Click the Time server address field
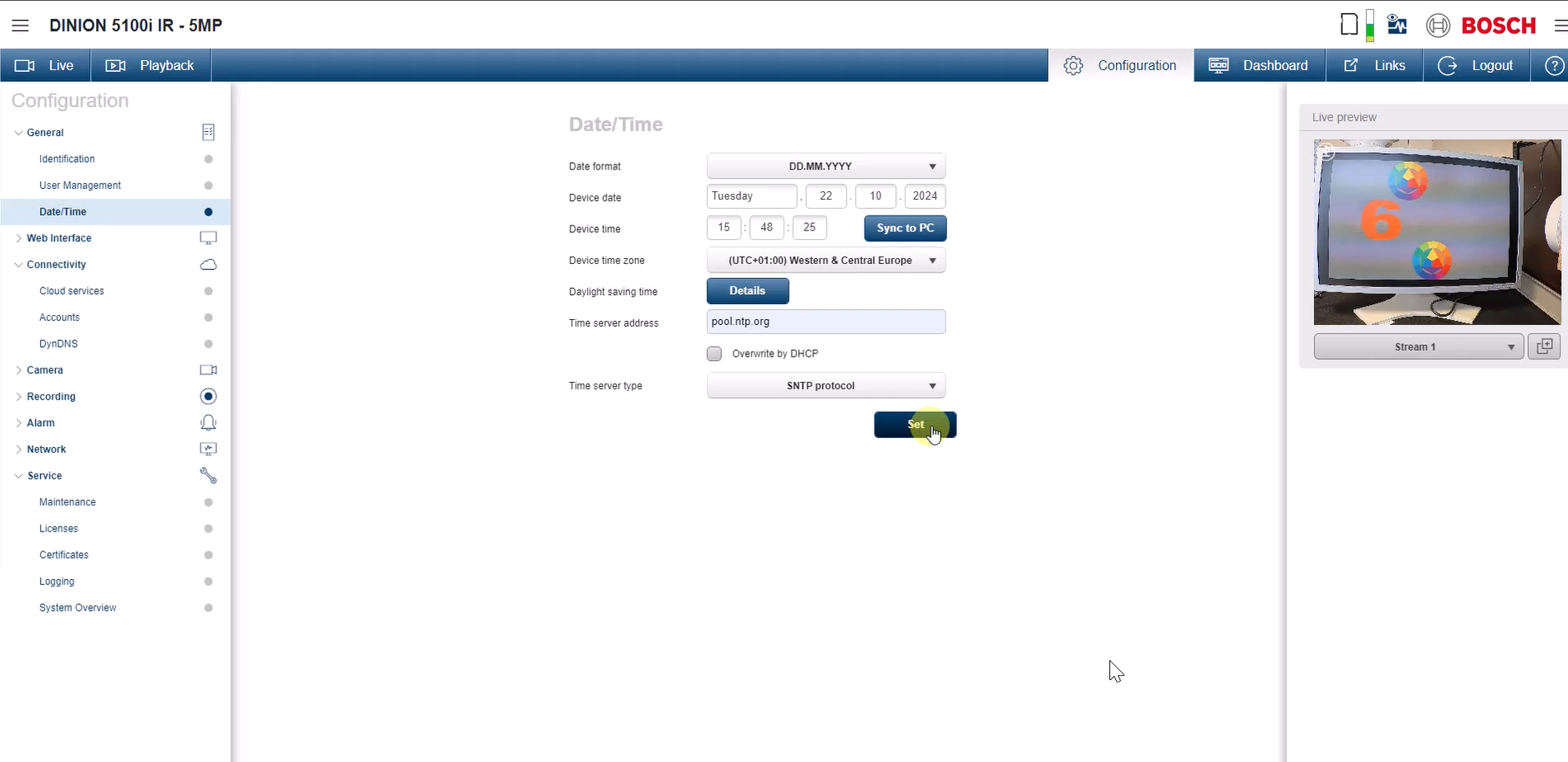The image size is (1568, 762). pyautogui.click(x=826, y=322)
